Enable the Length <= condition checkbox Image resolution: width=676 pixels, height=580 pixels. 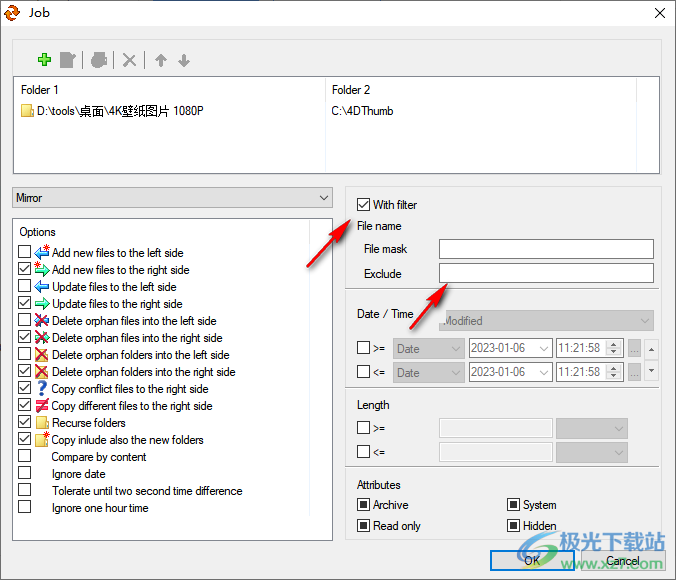tap(363, 452)
